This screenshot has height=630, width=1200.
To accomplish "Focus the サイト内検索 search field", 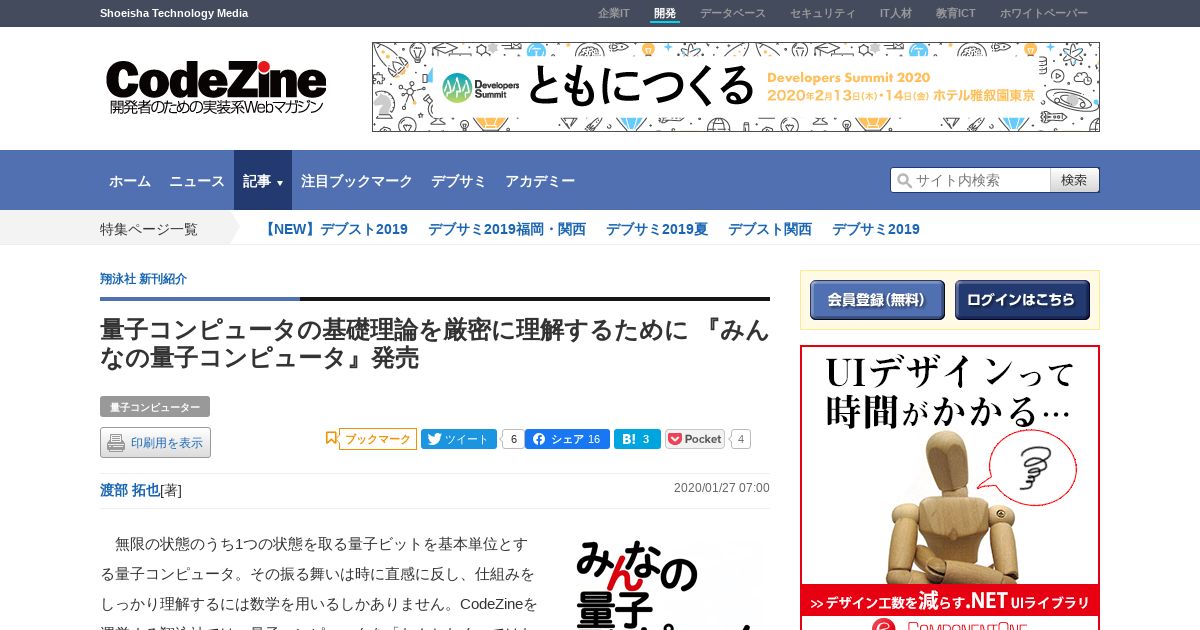I will [x=971, y=180].
